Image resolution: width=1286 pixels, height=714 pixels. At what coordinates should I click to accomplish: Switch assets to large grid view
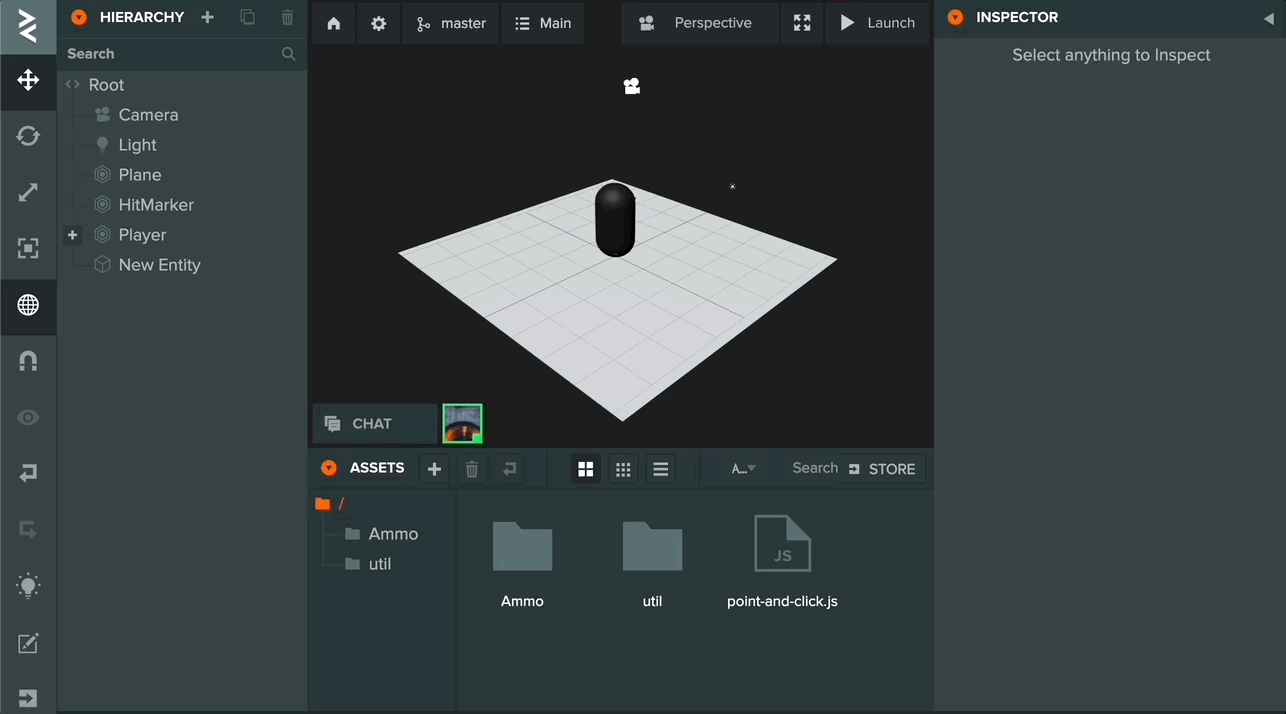[x=586, y=469]
